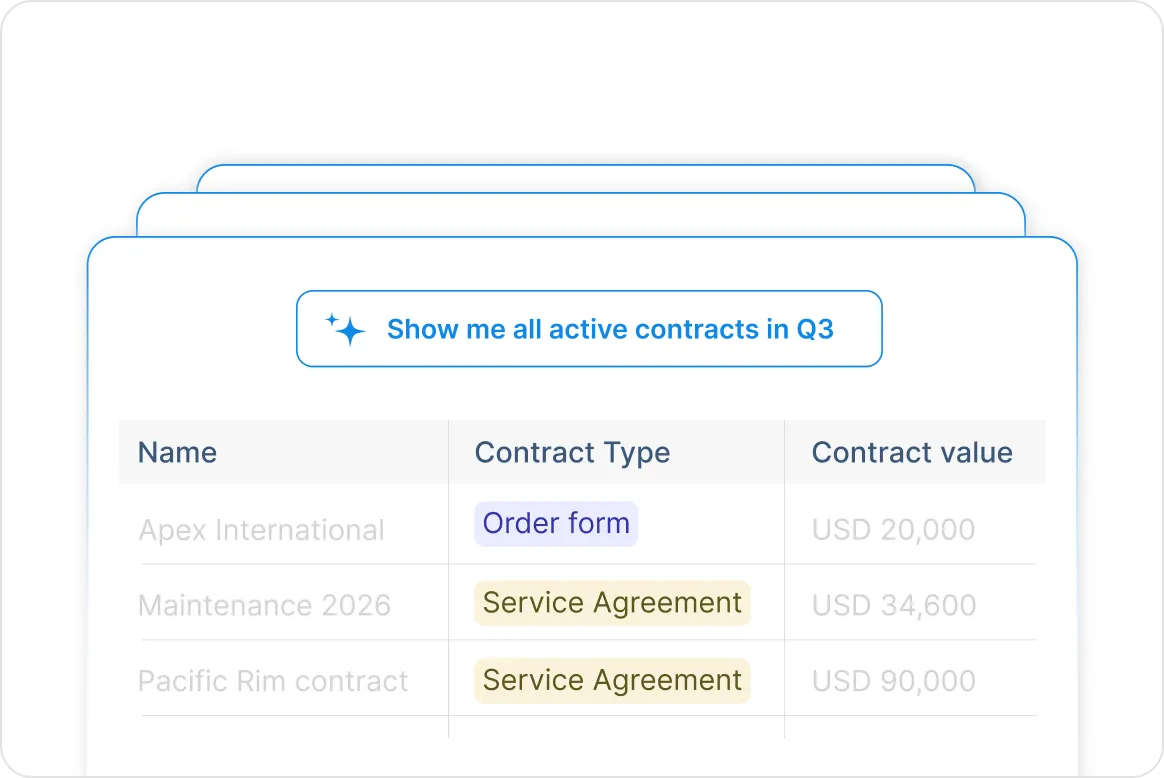Click the empty Contract Type cell below last row
This screenshot has height=778, width=1164.
click(x=616, y=727)
